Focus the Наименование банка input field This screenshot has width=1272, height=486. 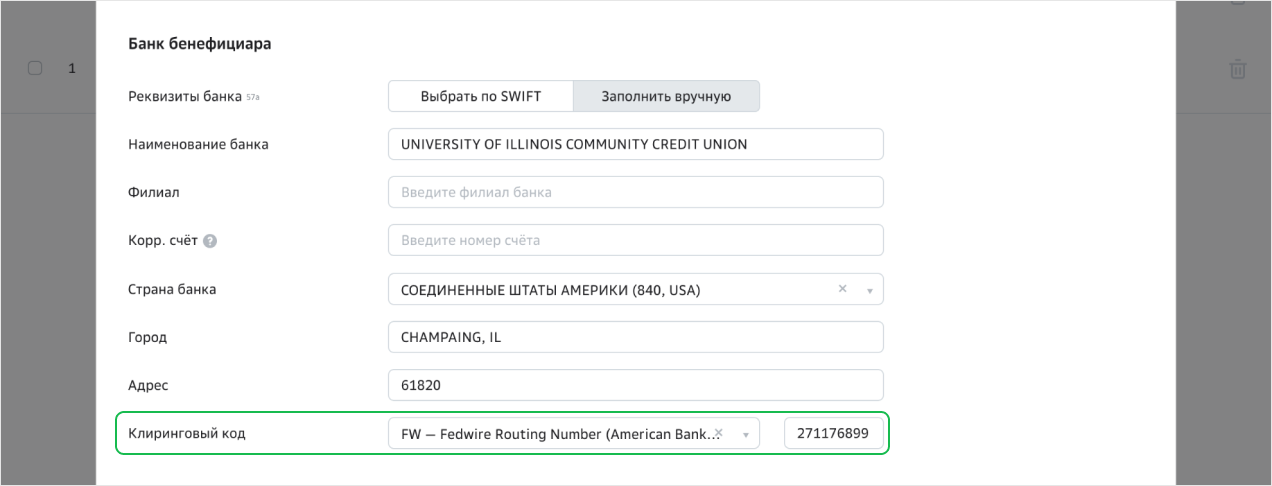[x=635, y=144]
